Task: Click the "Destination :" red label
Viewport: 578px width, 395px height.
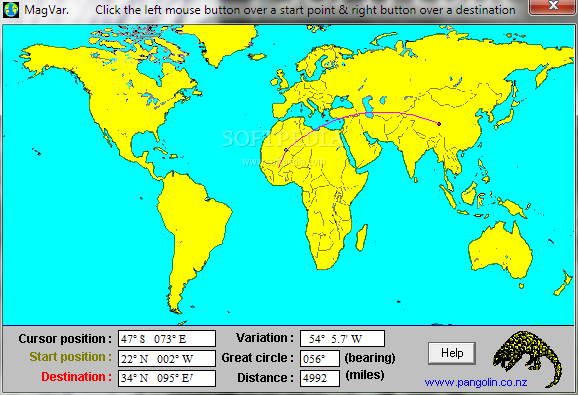Action: coord(76,377)
